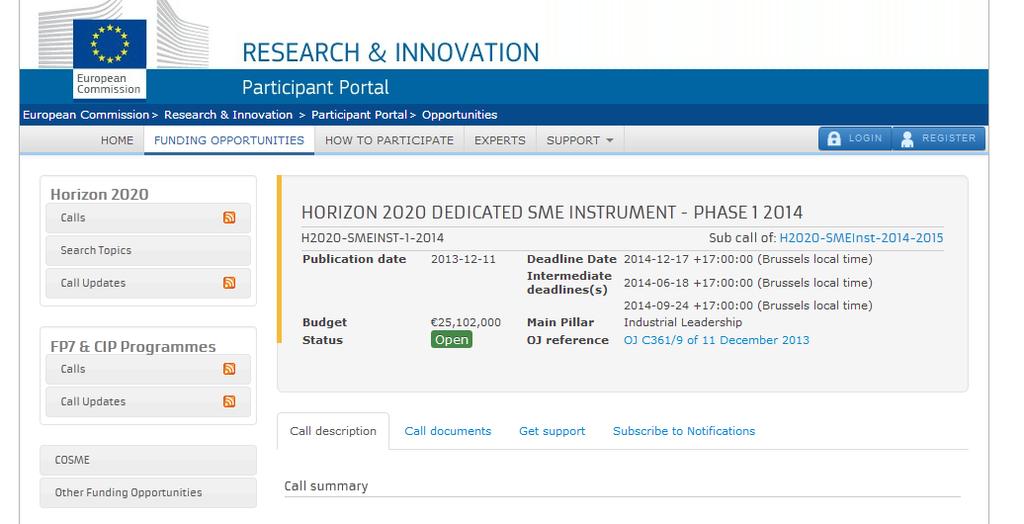Viewport: 1024px width, 524px height.
Task: Expand the Support menu dropdown arrow
Action: pos(610,140)
